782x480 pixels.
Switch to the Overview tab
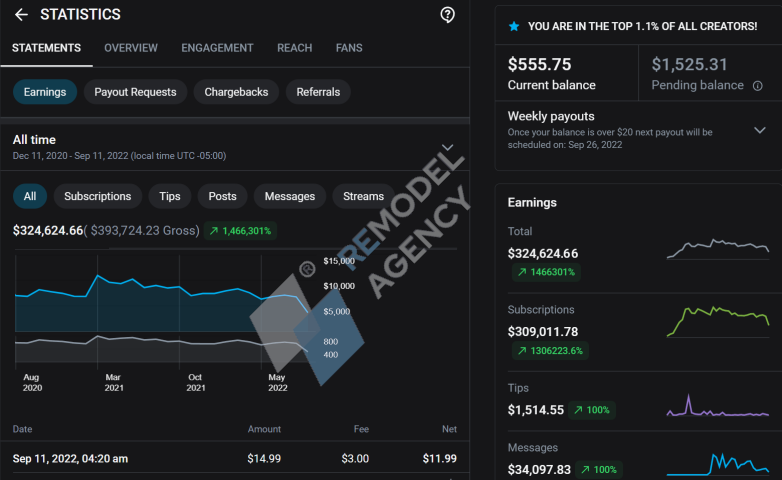click(x=131, y=48)
